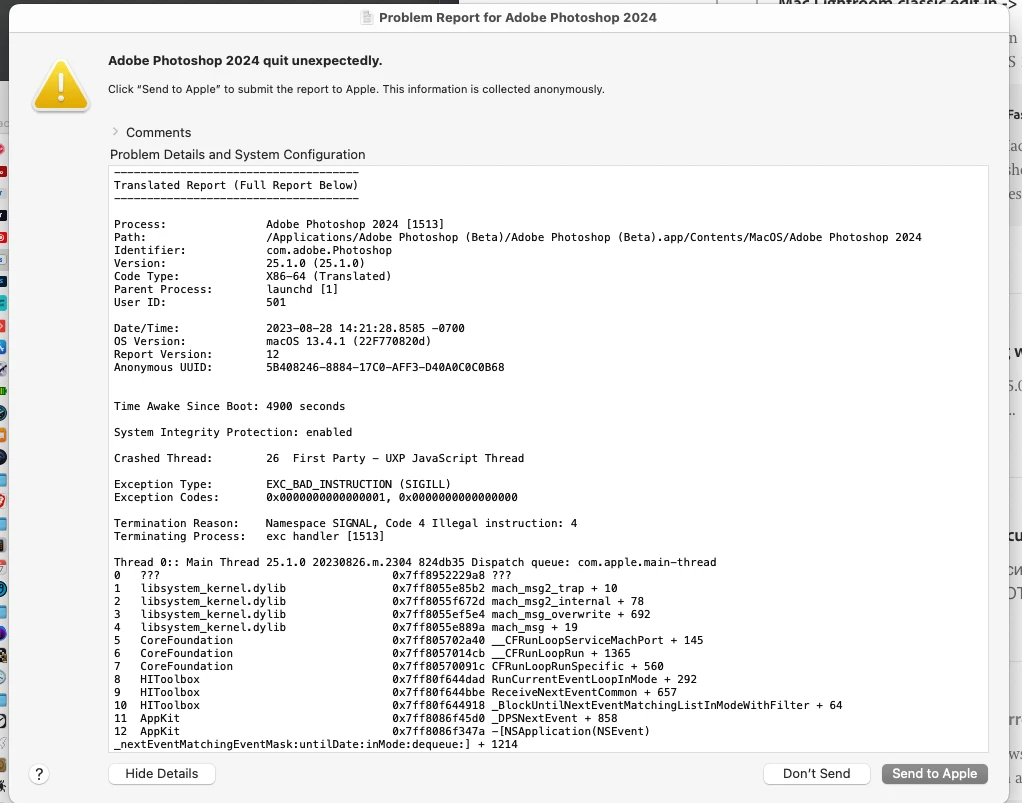Click "Time Awake Since Boot: 4900 seconds"
The width and height of the screenshot is (1022, 803).
click(x=229, y=407)
